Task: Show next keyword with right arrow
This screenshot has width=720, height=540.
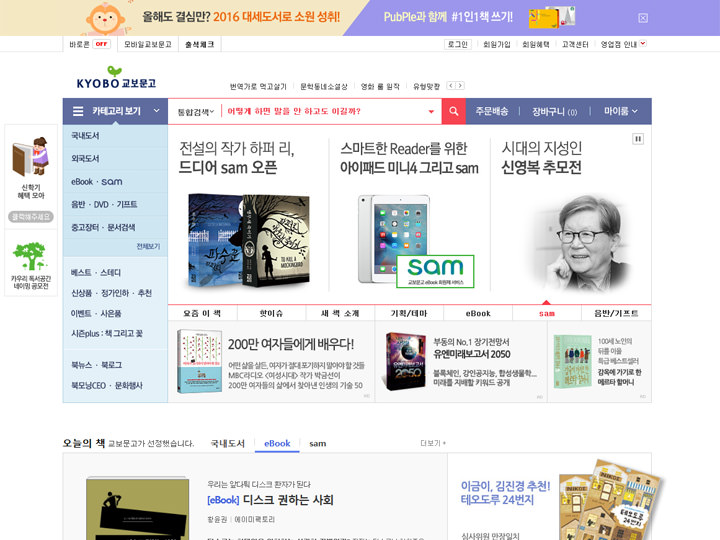Action: click(460, 85)
